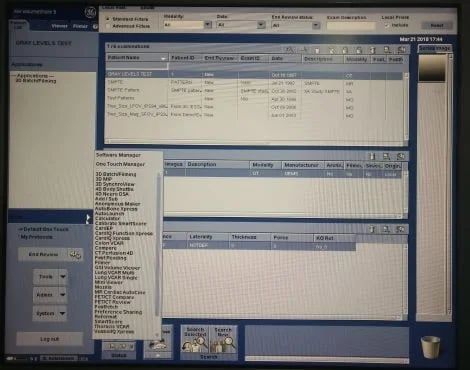Click the hand icon beside End Review
This screenshot has height=370, width=470.
point(75,255)
